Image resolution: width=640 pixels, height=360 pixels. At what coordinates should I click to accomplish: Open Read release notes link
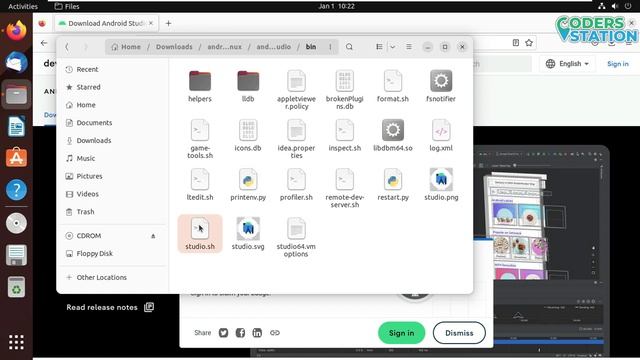(110, 307)
